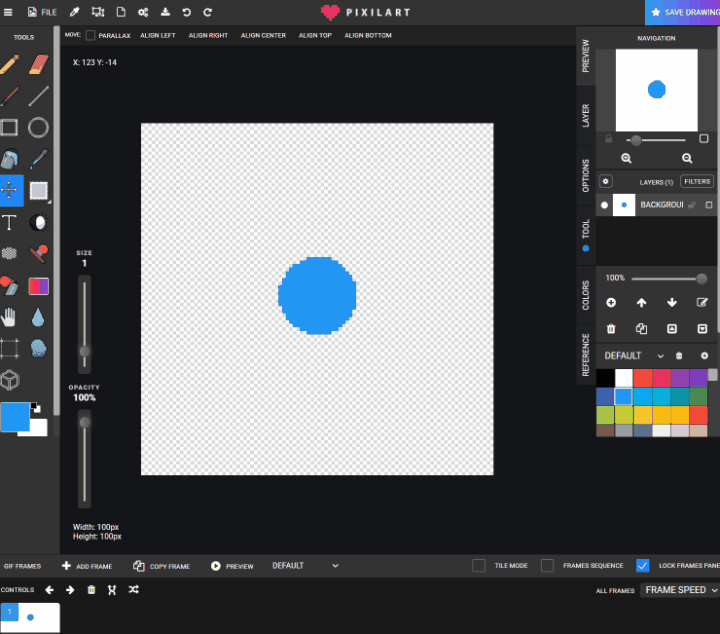Open the Options side tab
This screenshot has width=720, height=634.
pos(585,176)
